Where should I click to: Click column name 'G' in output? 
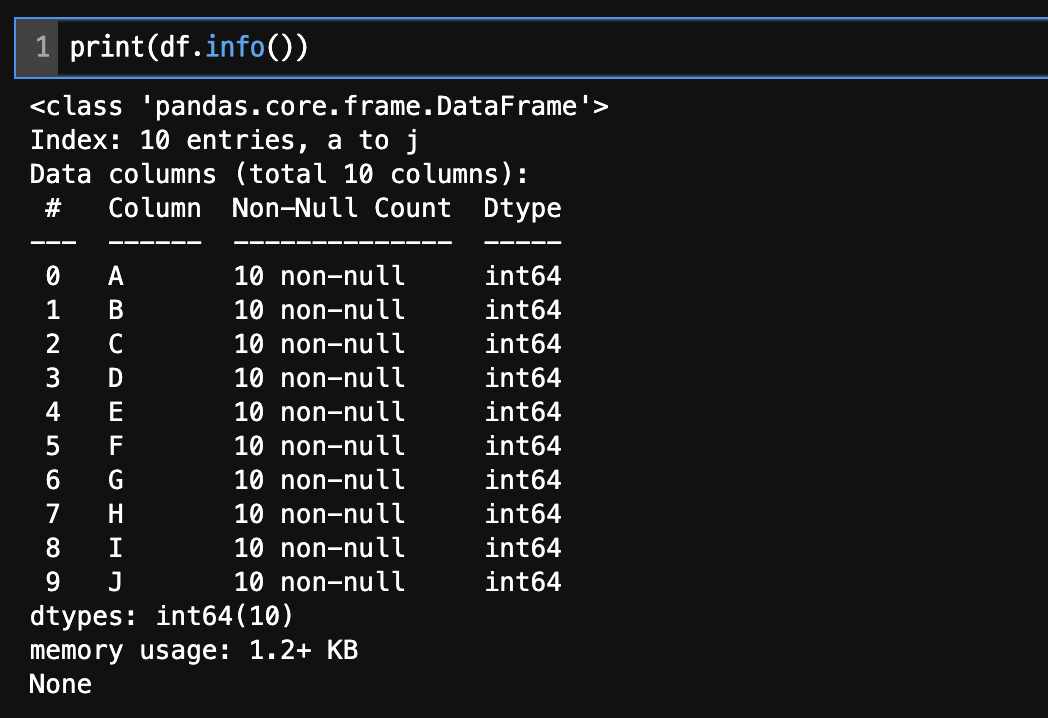[116, 480]
